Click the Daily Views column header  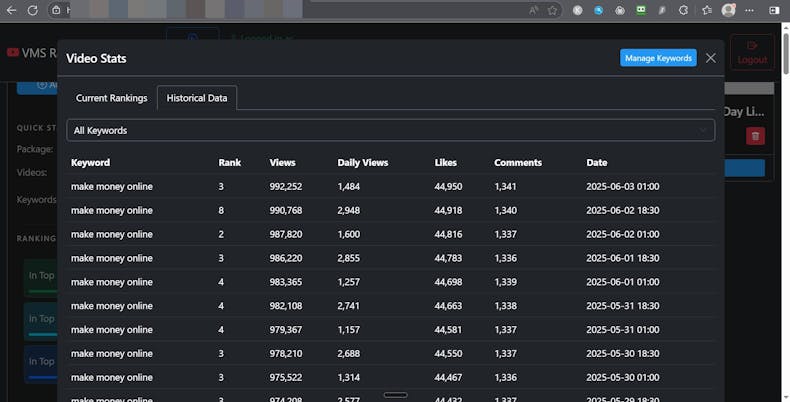362,162
